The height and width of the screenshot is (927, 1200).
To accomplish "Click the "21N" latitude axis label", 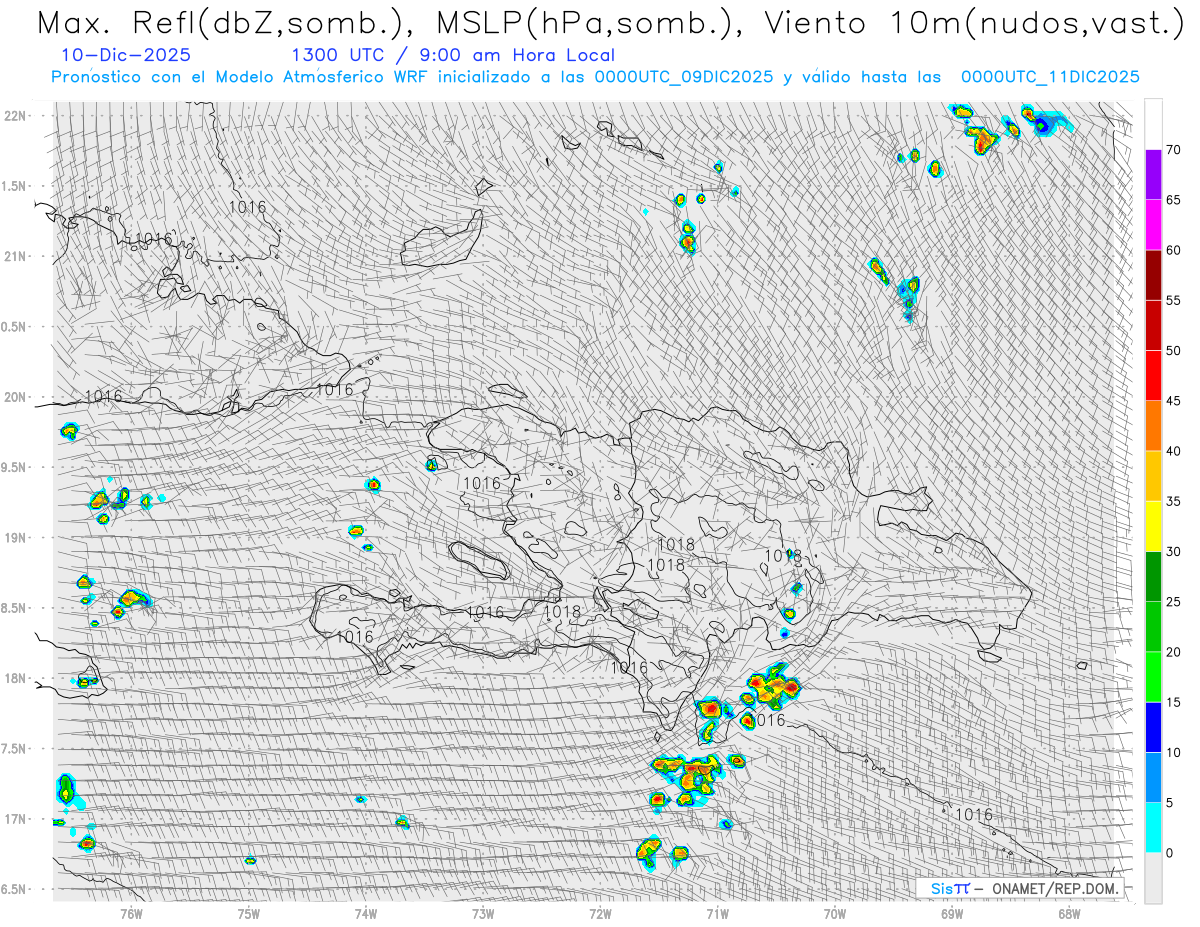I will pyautogui.click(x=17, y=256).
